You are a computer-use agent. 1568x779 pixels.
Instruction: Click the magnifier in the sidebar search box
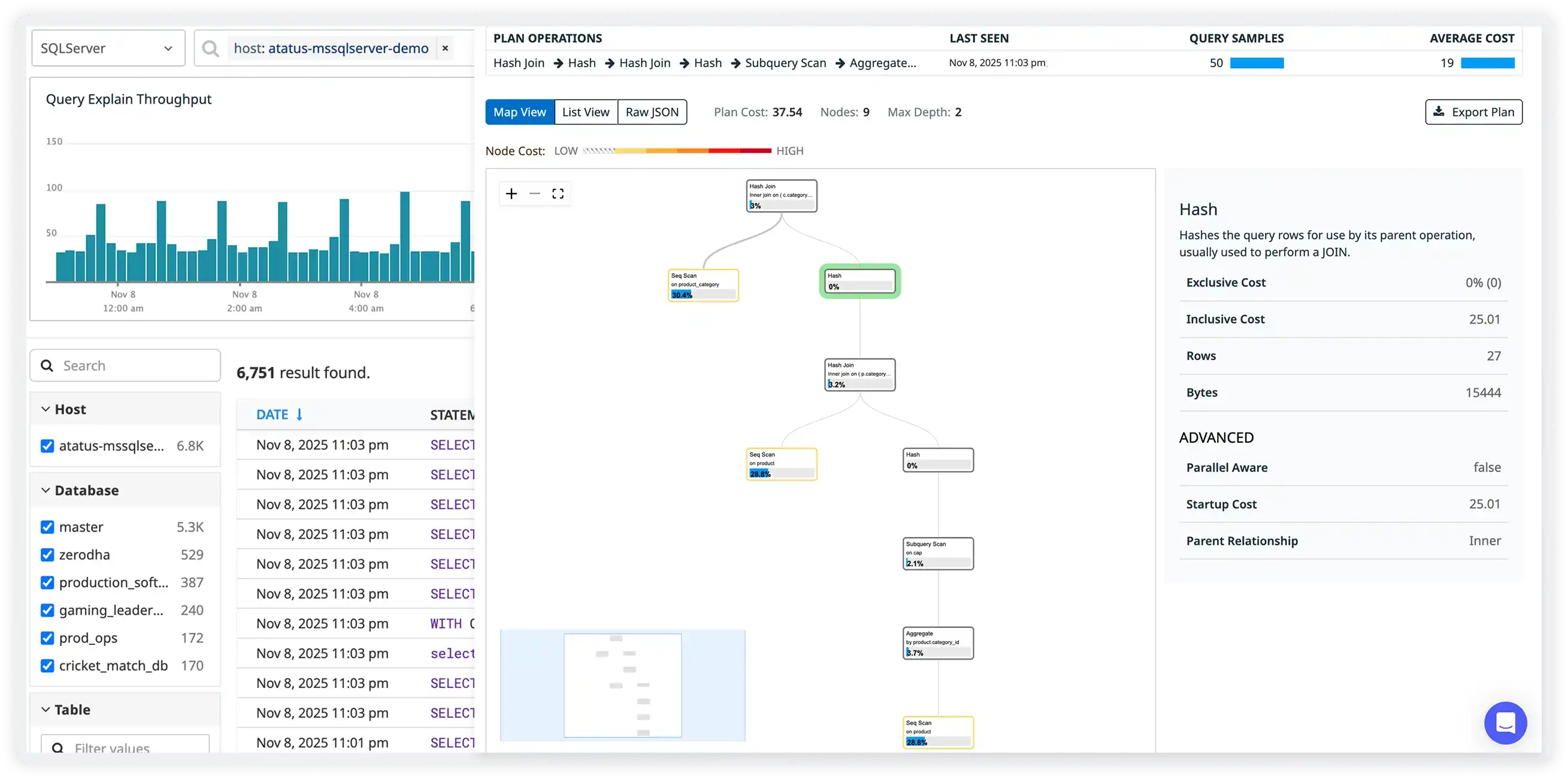pyautogui.click(x=47, y=365)
